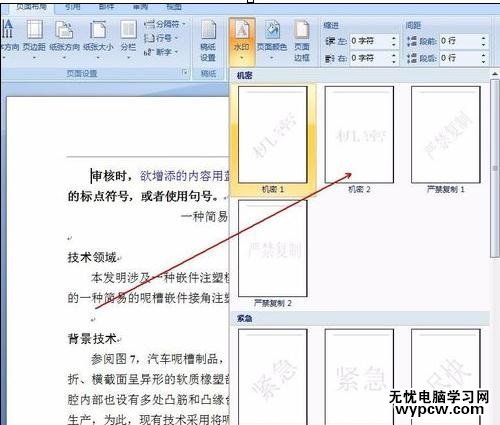Image resolution: width=500 pixels, height=425 pixels.
Task: Click the 段后 spacing spinner arrows
Action: pyautogui.click(x=484, y=58)
